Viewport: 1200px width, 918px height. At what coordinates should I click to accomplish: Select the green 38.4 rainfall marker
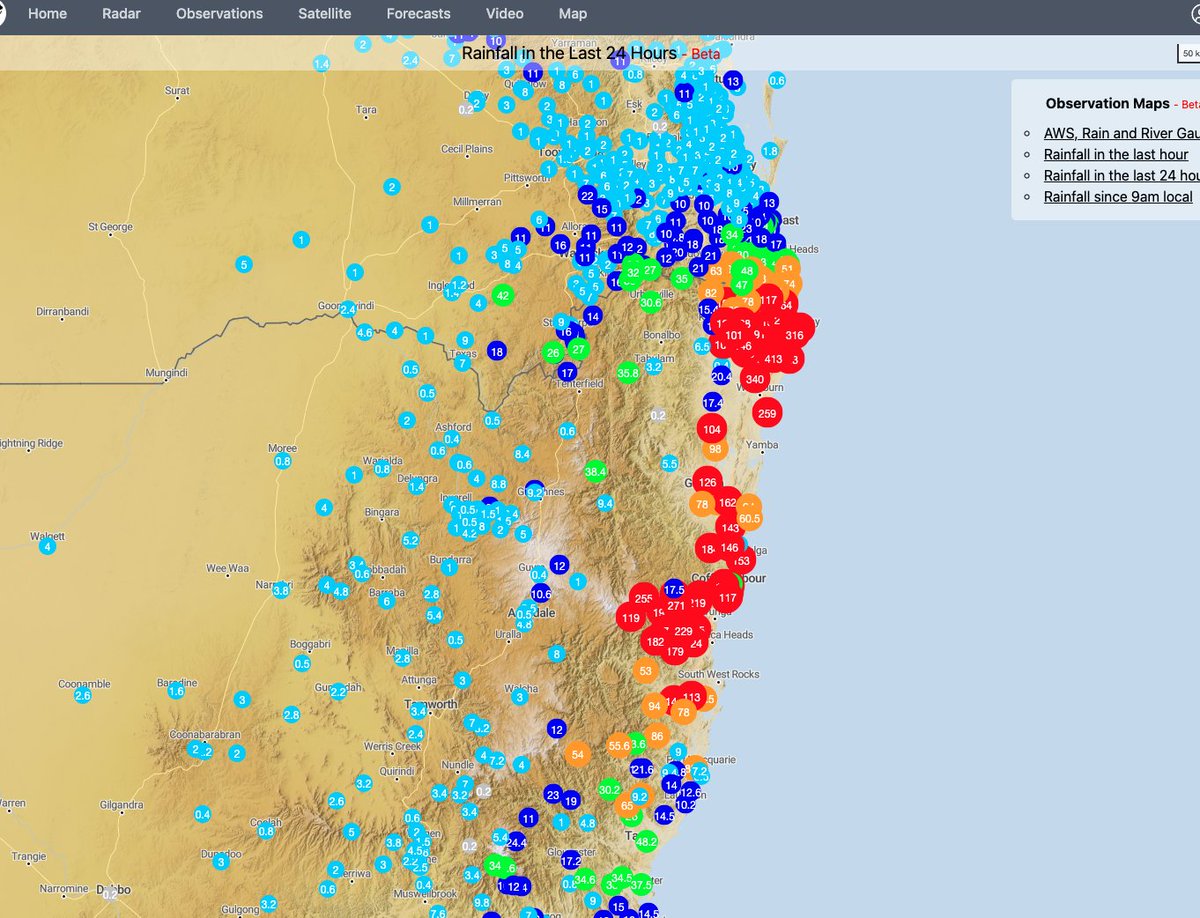[x=596, y=471]
